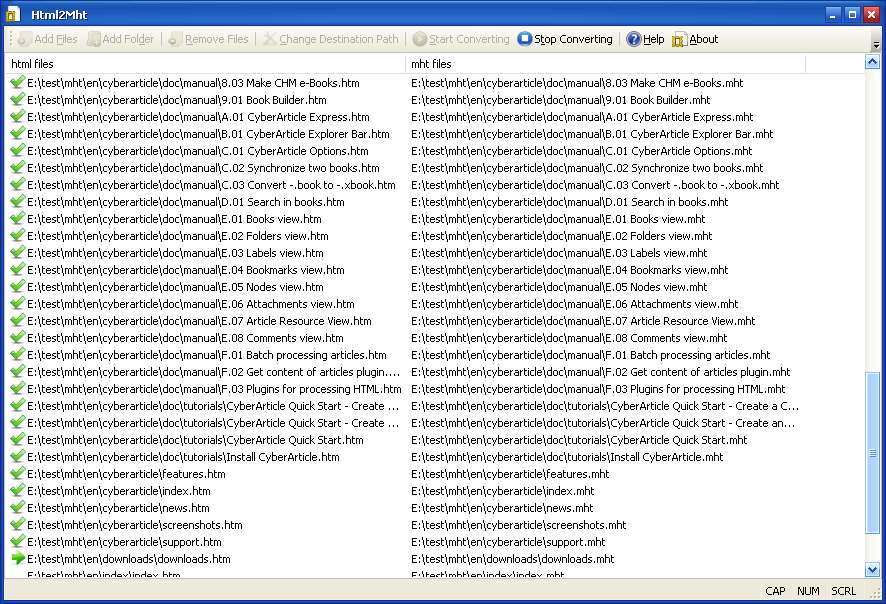Click the green arrow beside downloads.htm

click(x=18, y=559)
